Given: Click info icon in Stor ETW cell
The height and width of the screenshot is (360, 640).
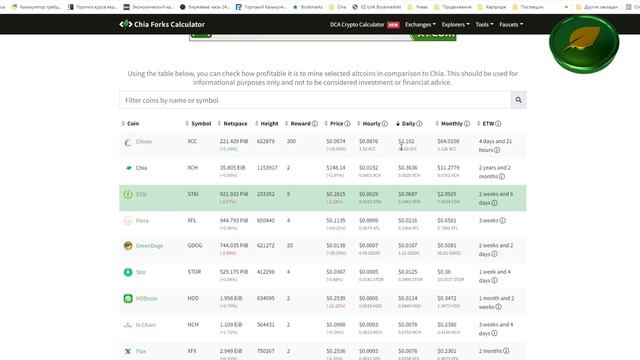Looking at the screenshot, I should point(494,280).
